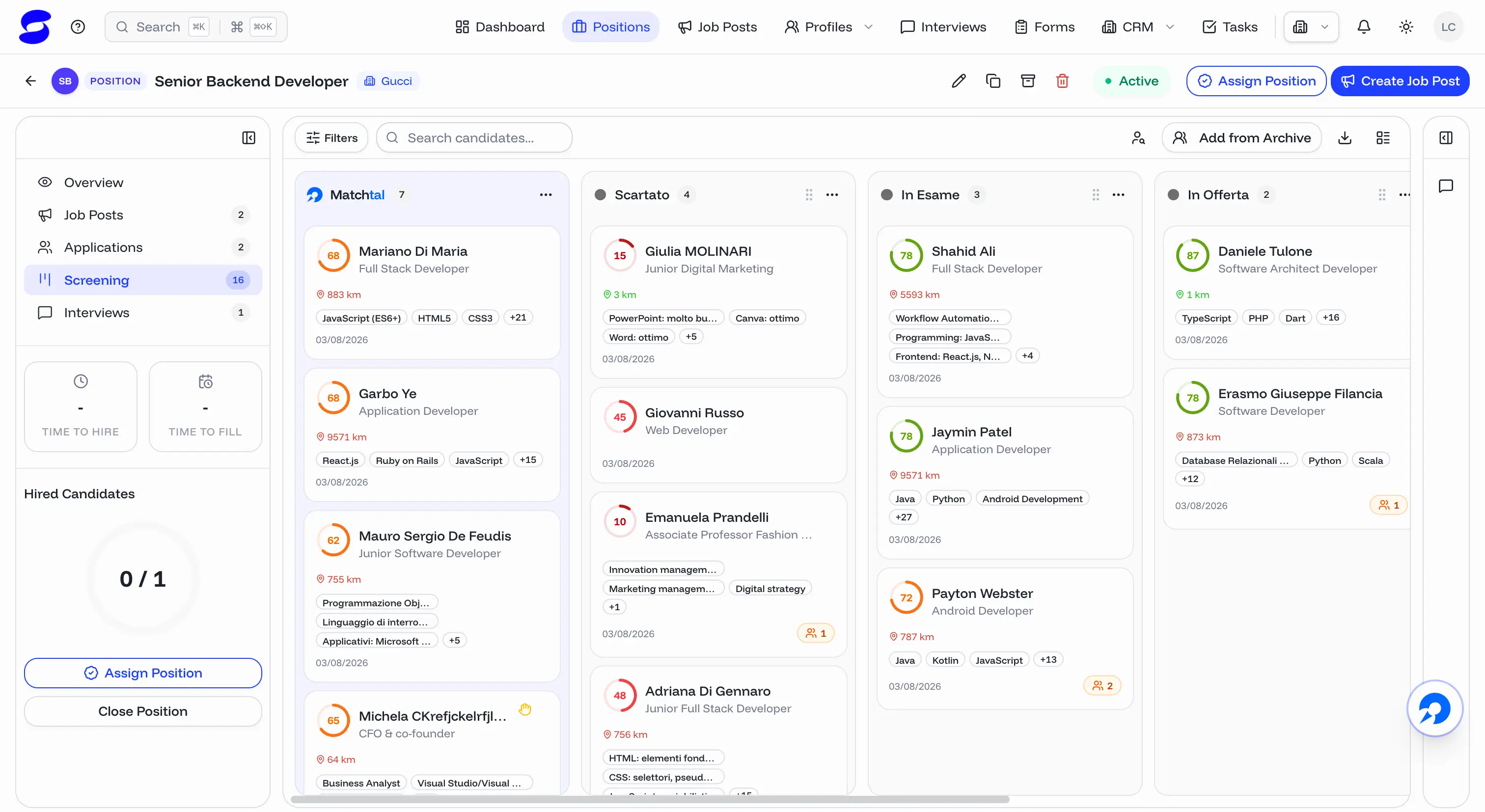1485x812 pixels.
Task: Toggle the light/dark theme sun icon
Action: pyautogui.click(x=1406, y=27)
